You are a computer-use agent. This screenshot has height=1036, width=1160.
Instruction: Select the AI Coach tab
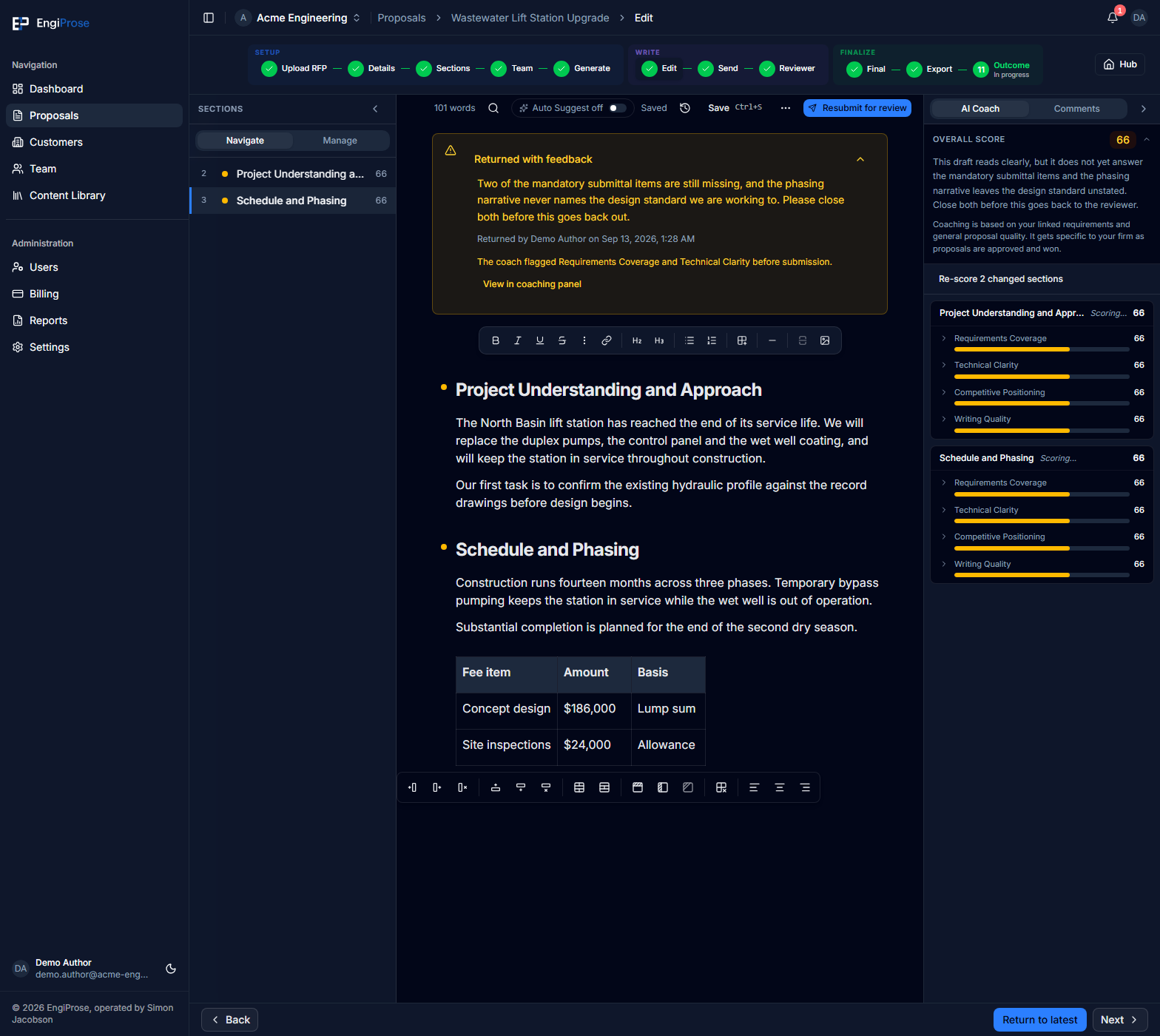pos(980,109)
